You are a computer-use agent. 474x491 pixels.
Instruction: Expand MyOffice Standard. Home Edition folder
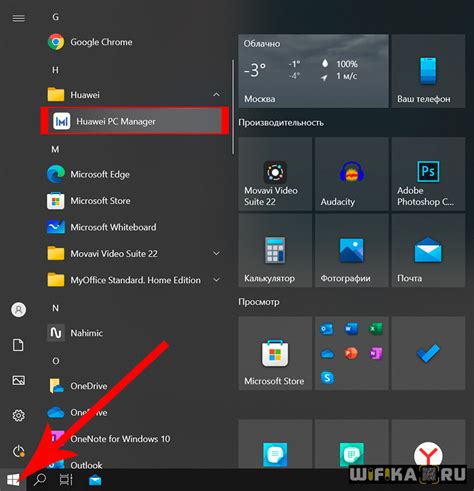(x=216, y=280)
